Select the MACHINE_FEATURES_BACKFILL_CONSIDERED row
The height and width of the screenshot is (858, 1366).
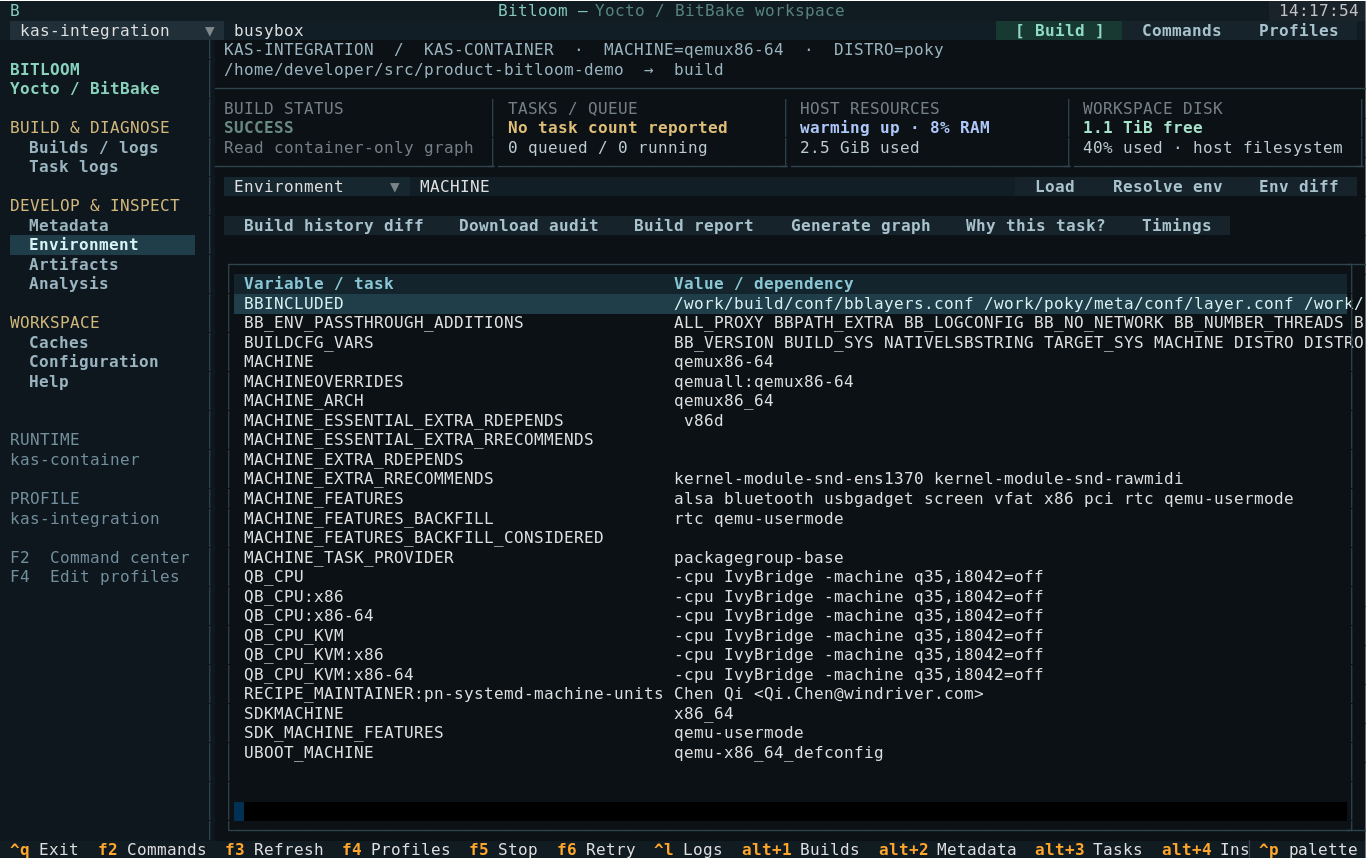(x=790, y=538)
